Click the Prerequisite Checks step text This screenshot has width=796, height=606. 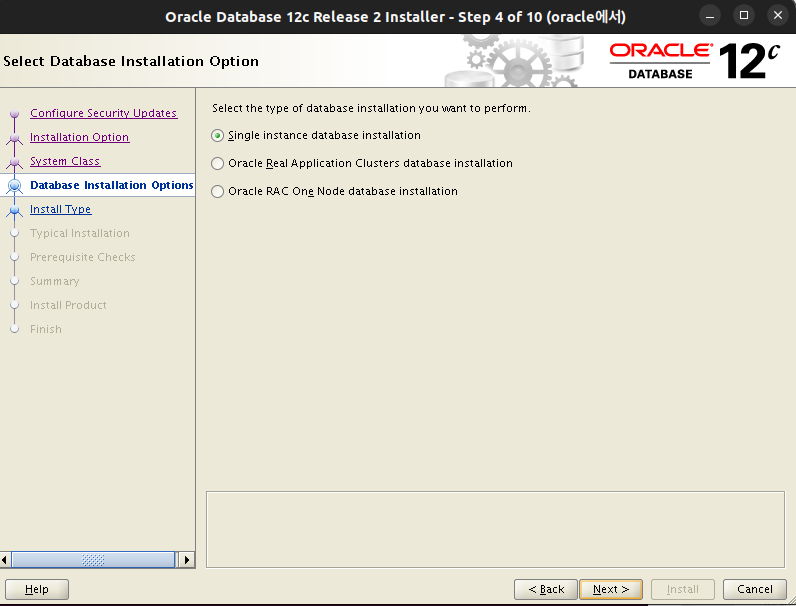point(83,257)
